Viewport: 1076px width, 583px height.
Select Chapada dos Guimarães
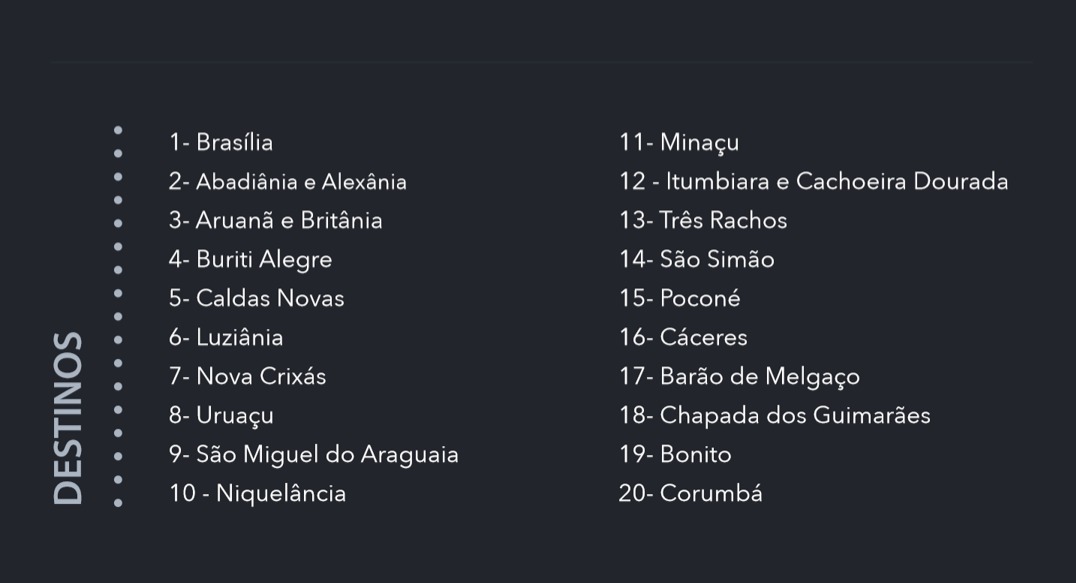coord(775,415)
